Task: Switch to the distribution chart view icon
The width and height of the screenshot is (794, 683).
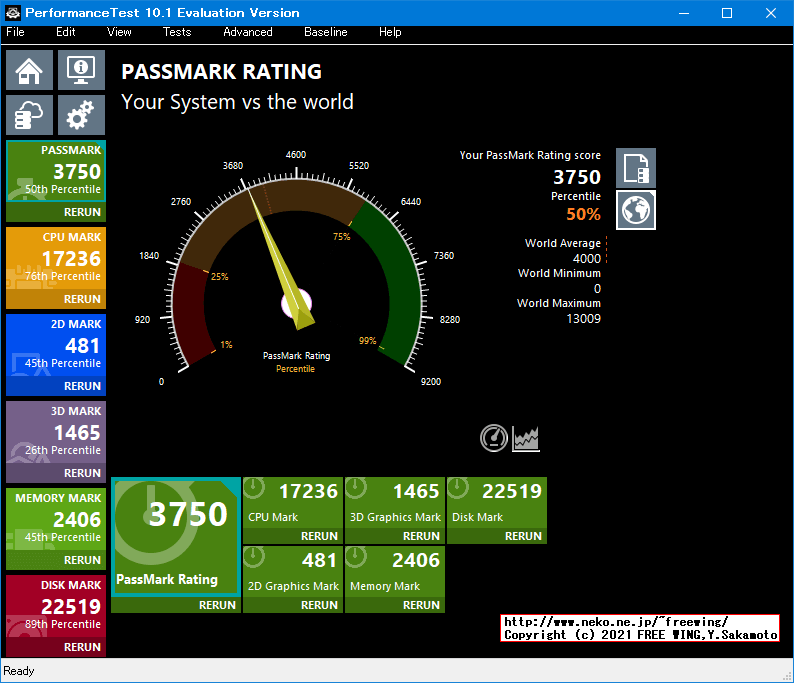Action: tap(526, 438)
